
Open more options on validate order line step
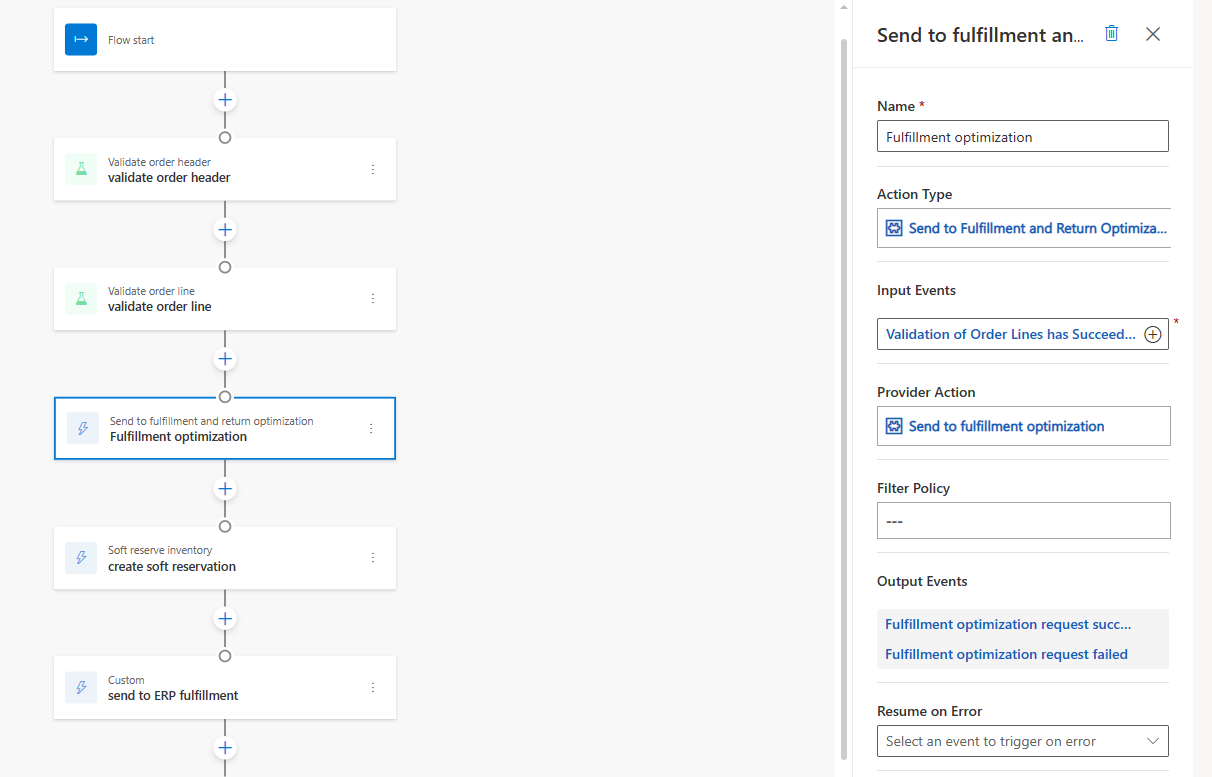pyautogui.click(x=373, y=298)
